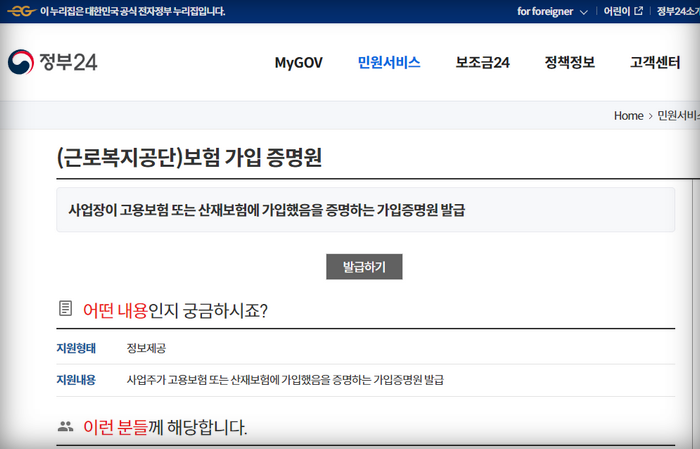The image size is (700, 449).
Task: Click the people icon beside 이런 분들께 해당합니다
Action: click(x=66, y=427)
